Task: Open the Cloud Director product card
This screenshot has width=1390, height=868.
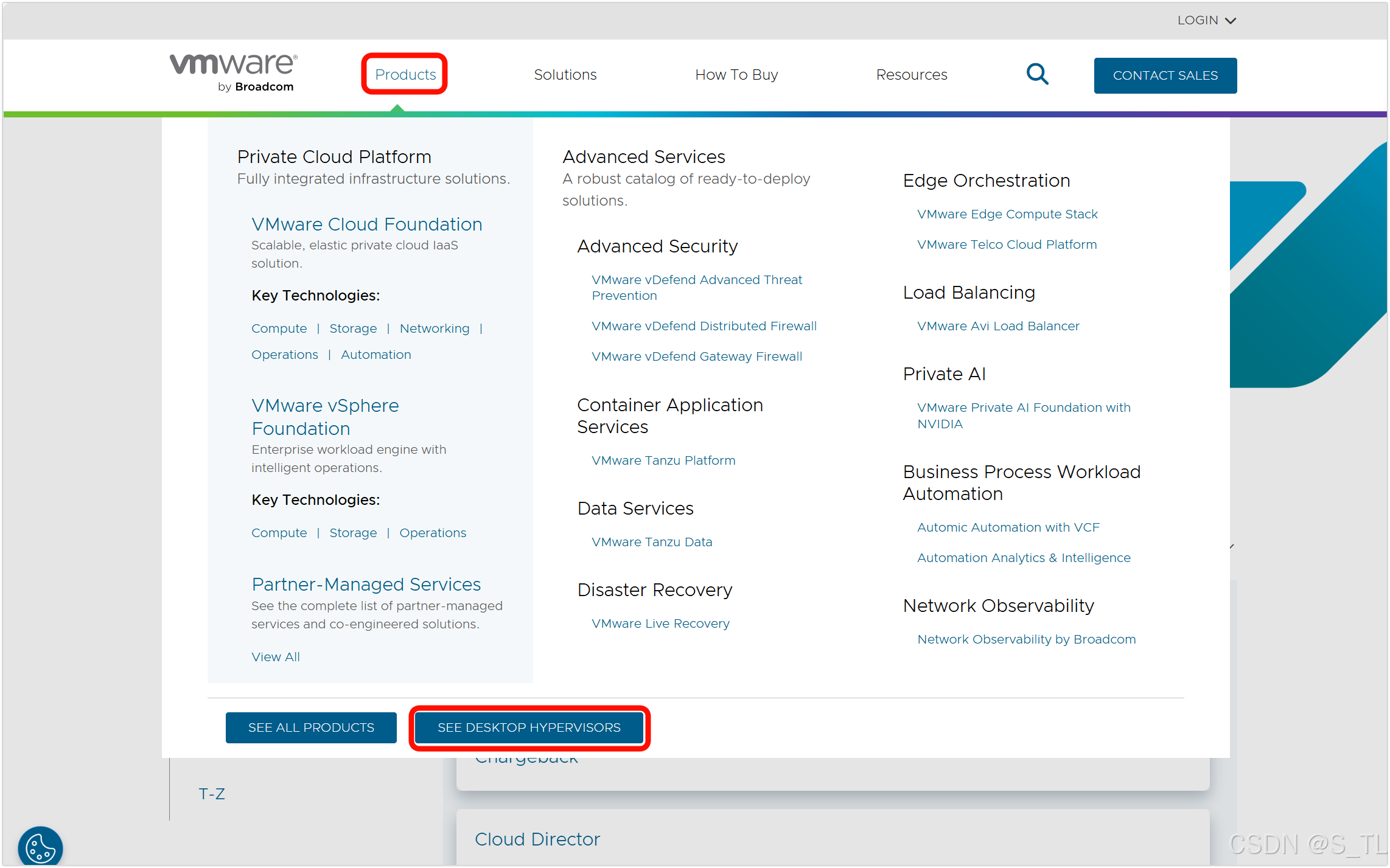Action: point(537,839)
